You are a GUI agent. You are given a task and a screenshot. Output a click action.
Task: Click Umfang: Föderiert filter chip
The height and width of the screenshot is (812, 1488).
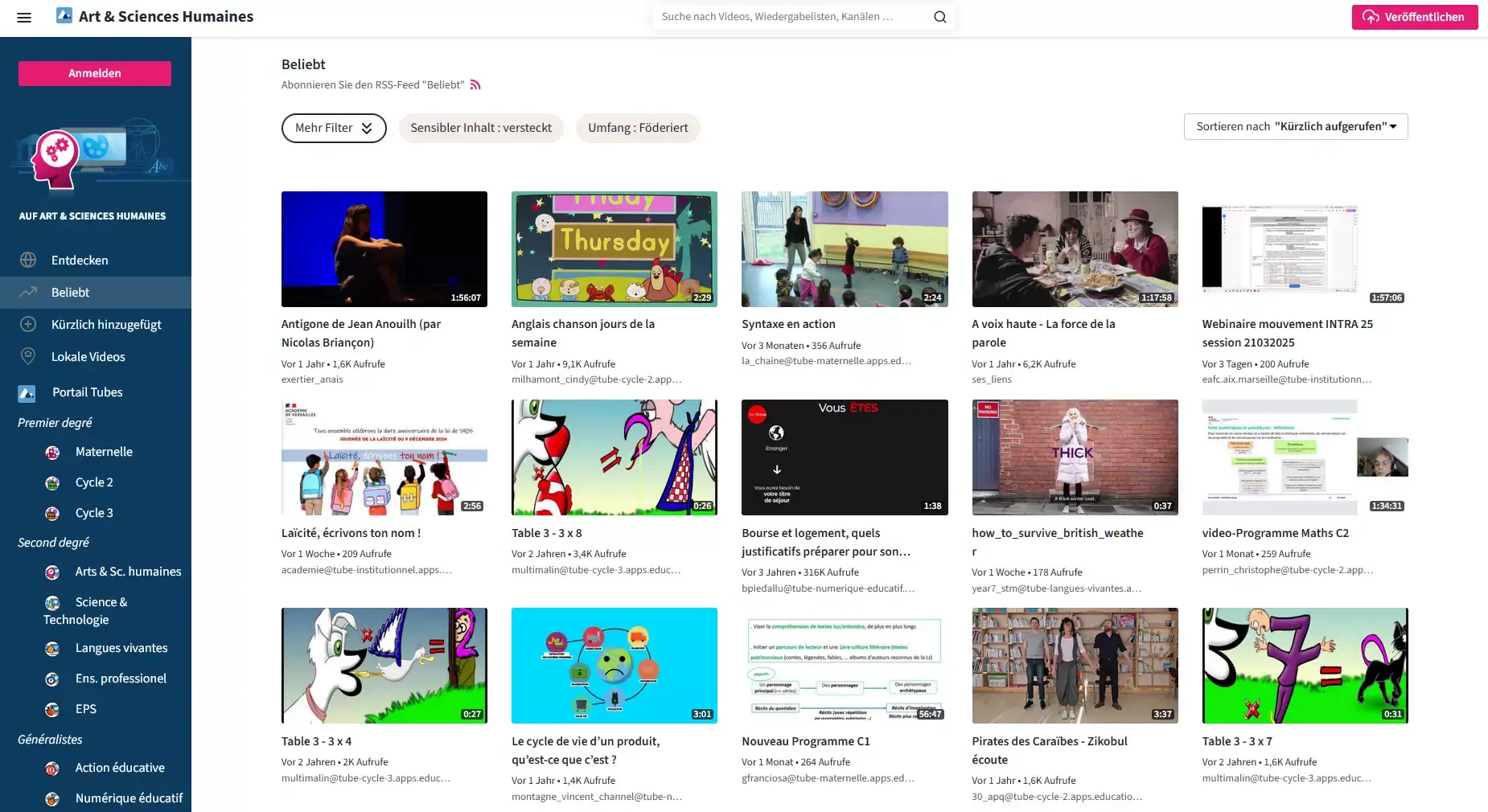[638, 128]
